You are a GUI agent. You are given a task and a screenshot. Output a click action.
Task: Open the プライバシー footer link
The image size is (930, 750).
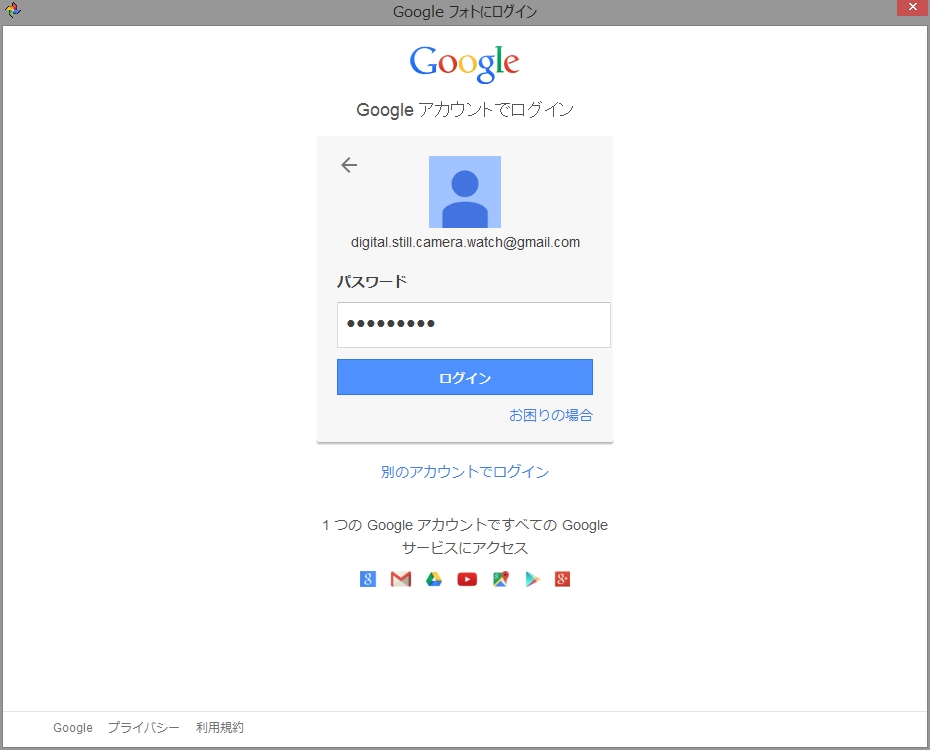click(144, 727)
